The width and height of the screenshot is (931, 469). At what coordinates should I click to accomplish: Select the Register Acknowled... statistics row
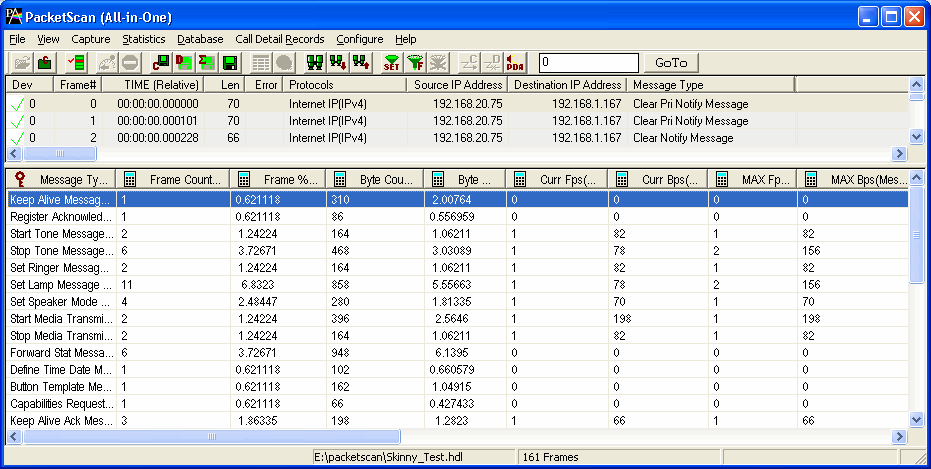[x=457, y=217]
